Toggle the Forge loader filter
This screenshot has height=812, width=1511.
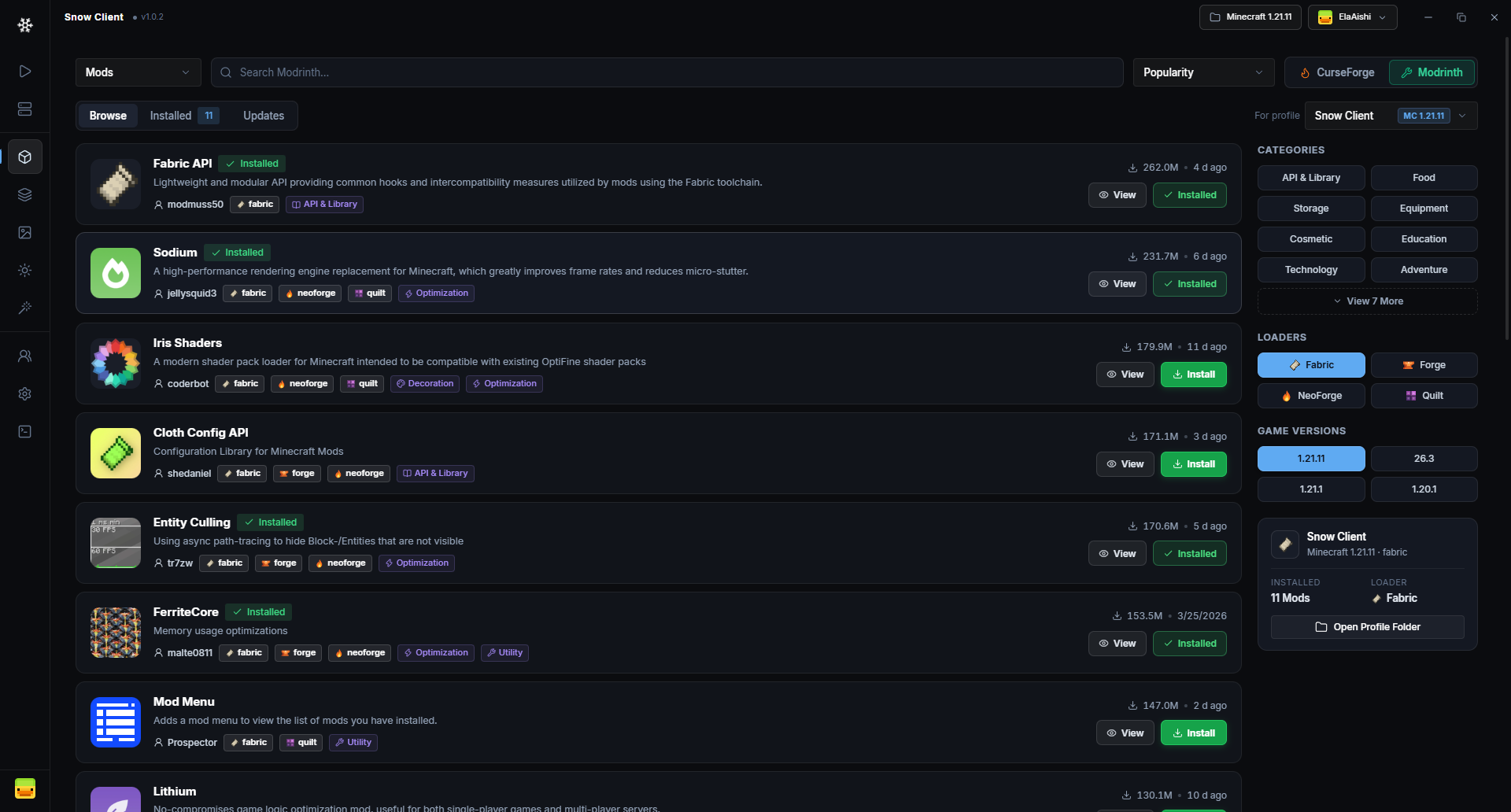1424,365
